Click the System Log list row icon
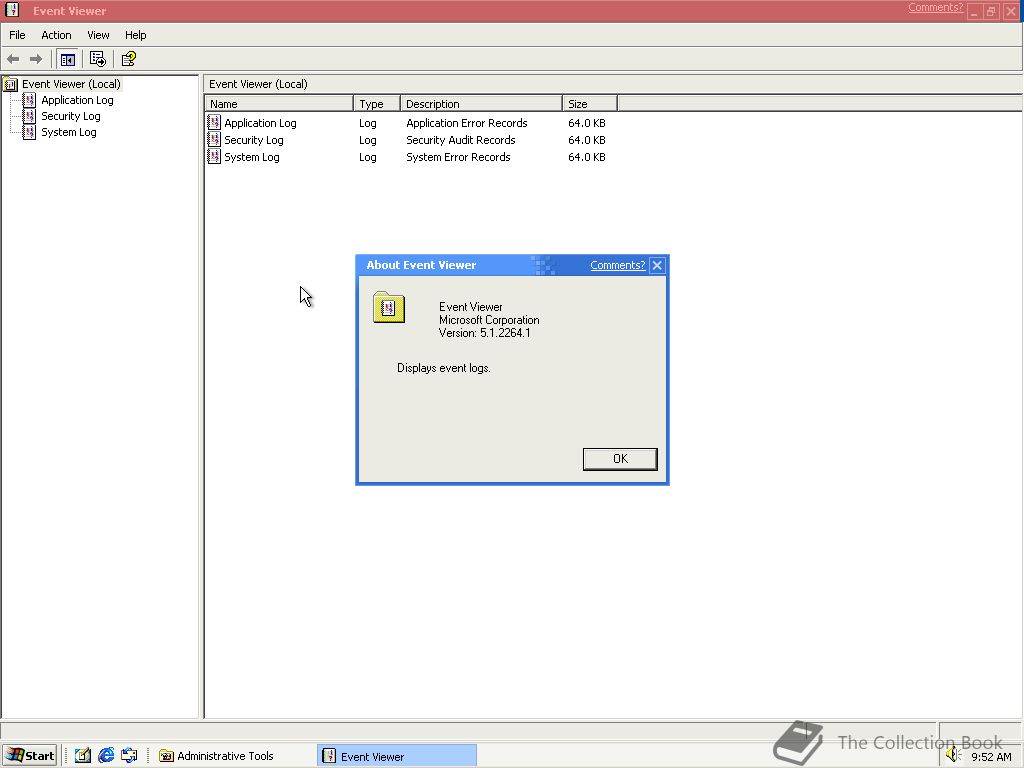 (x=214, y=156)
